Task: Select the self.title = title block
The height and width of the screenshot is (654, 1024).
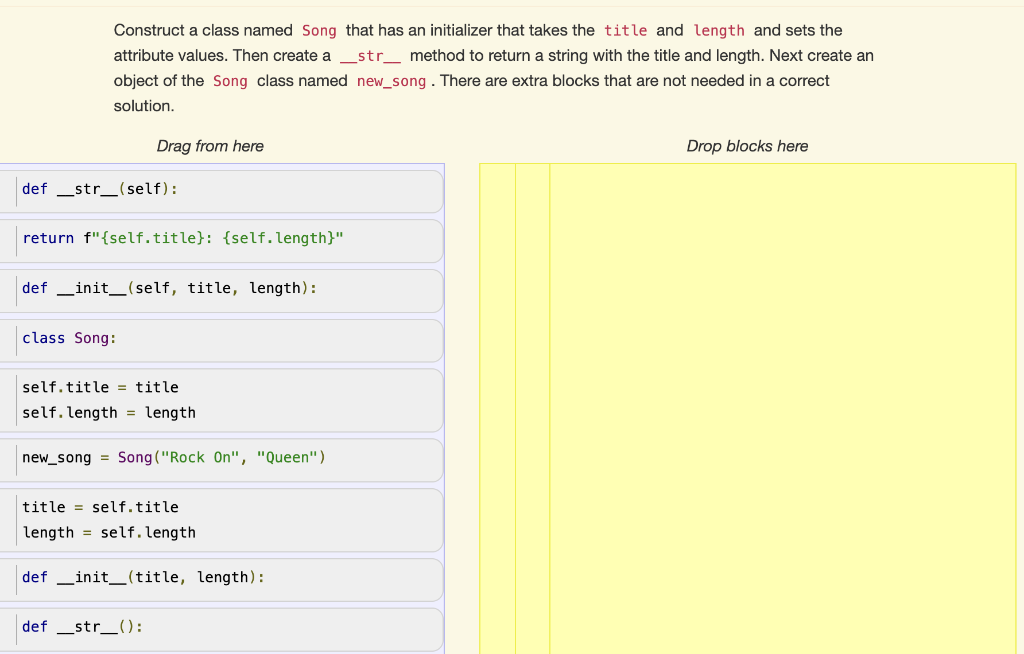Action: [100, 387]
